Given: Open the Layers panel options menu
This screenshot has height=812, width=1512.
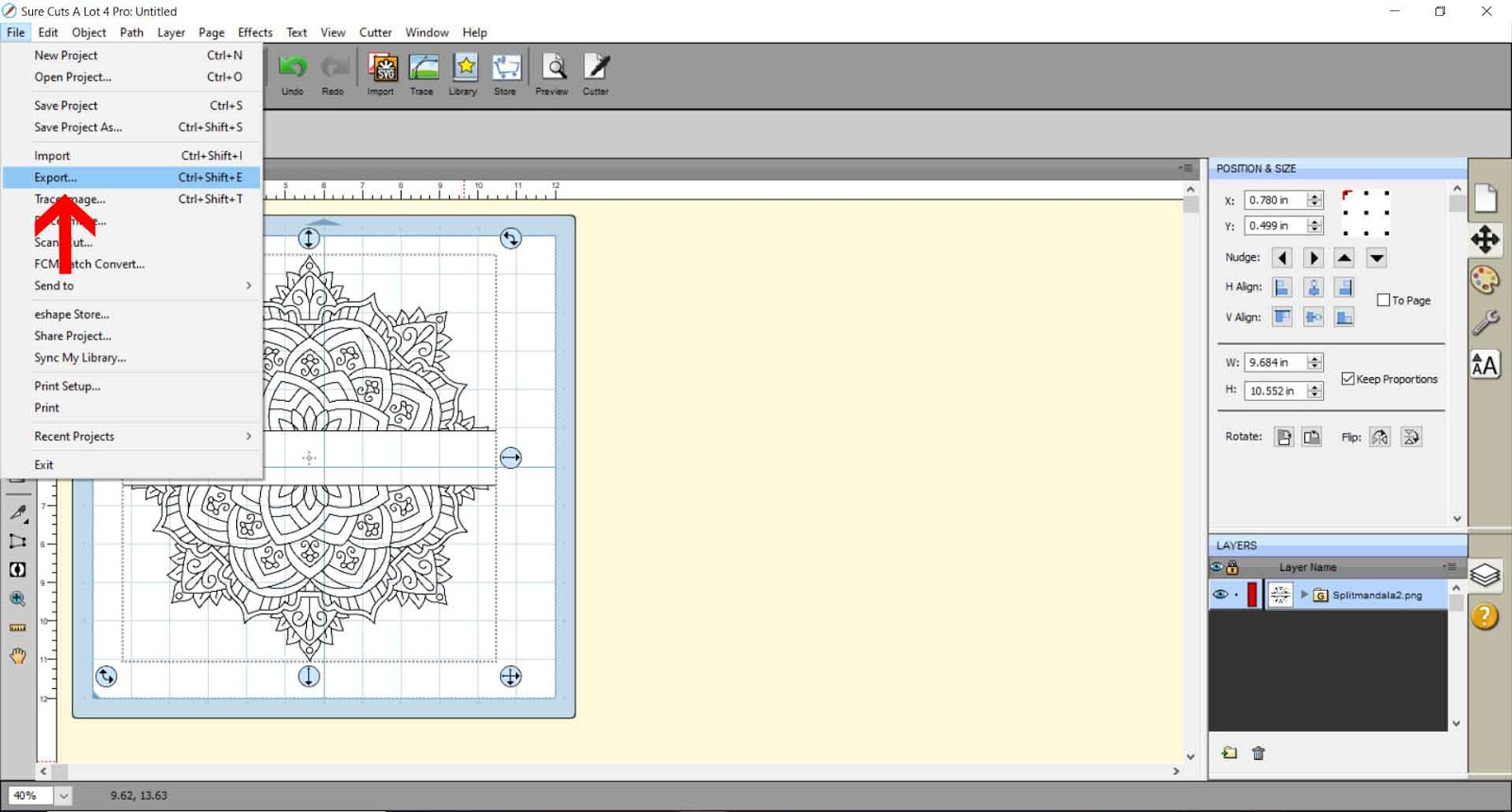Looking at the screenshot, I should coord(1450,567).
